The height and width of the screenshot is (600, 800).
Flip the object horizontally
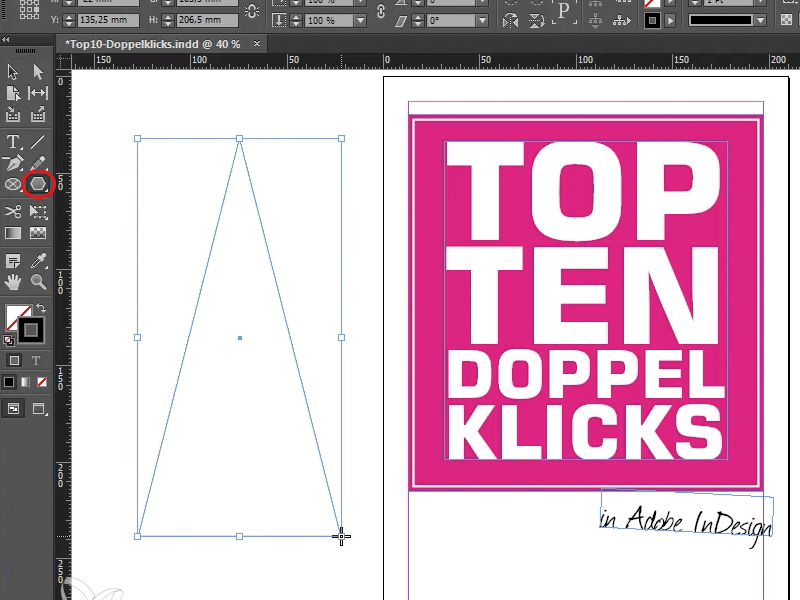510,21
